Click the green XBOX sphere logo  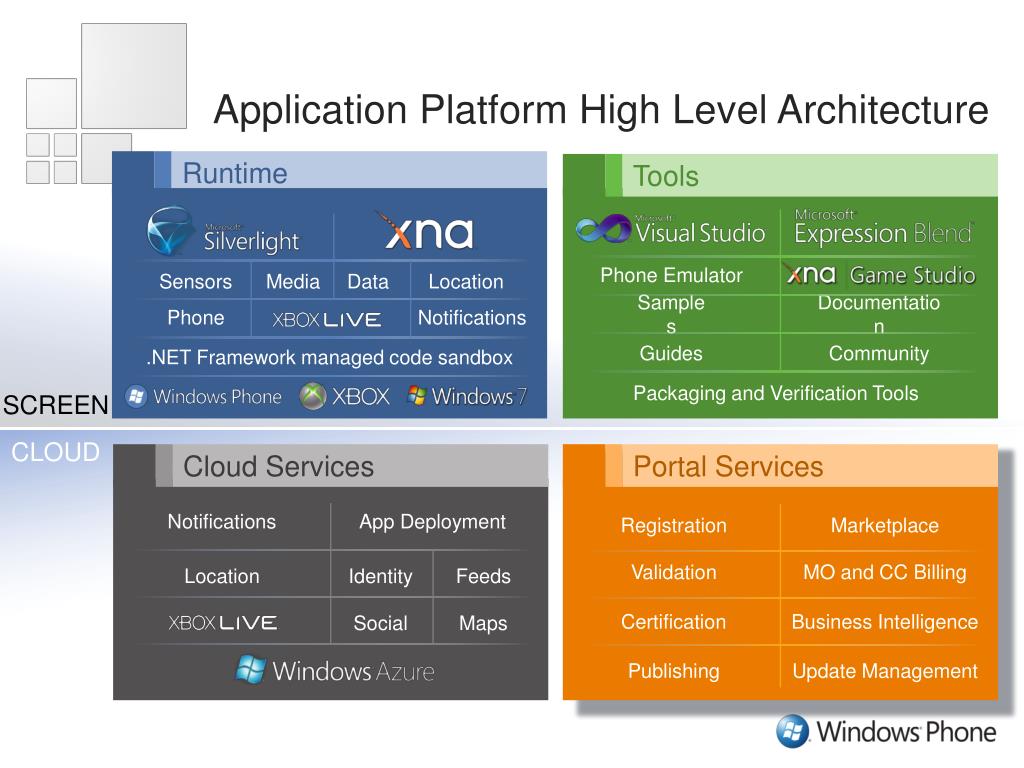click(313, 396)
